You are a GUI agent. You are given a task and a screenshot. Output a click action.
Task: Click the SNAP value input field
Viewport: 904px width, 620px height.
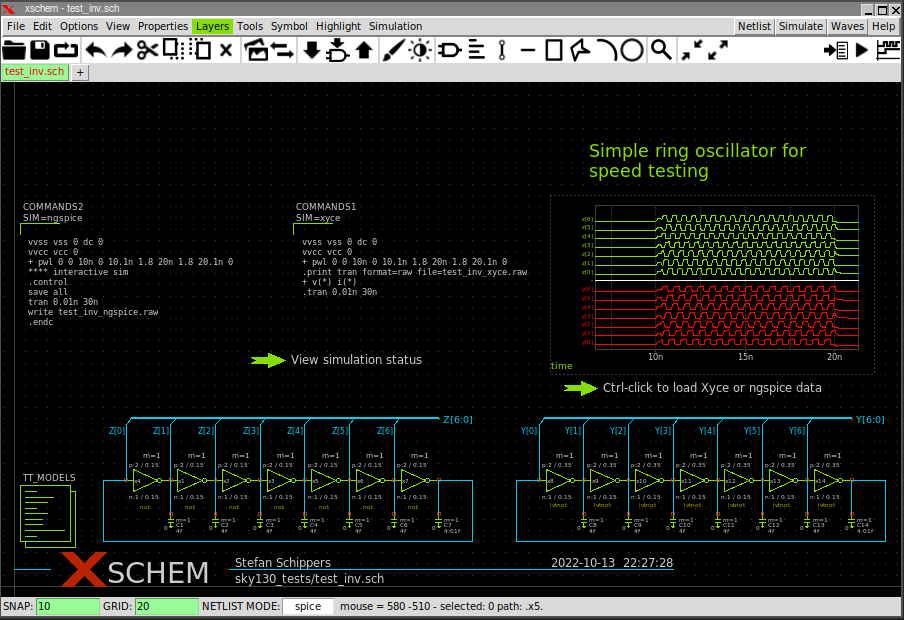click(68, 606)
